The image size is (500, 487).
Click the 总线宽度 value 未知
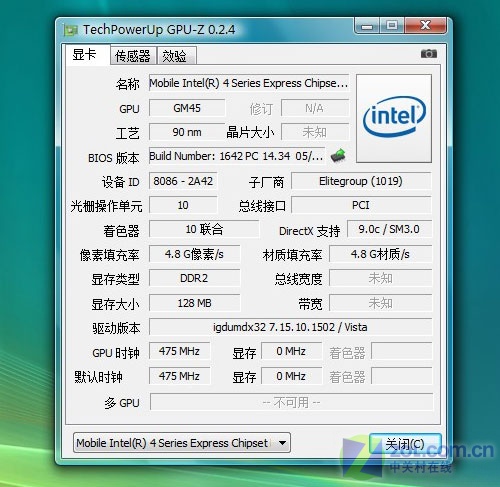(380, 278)
